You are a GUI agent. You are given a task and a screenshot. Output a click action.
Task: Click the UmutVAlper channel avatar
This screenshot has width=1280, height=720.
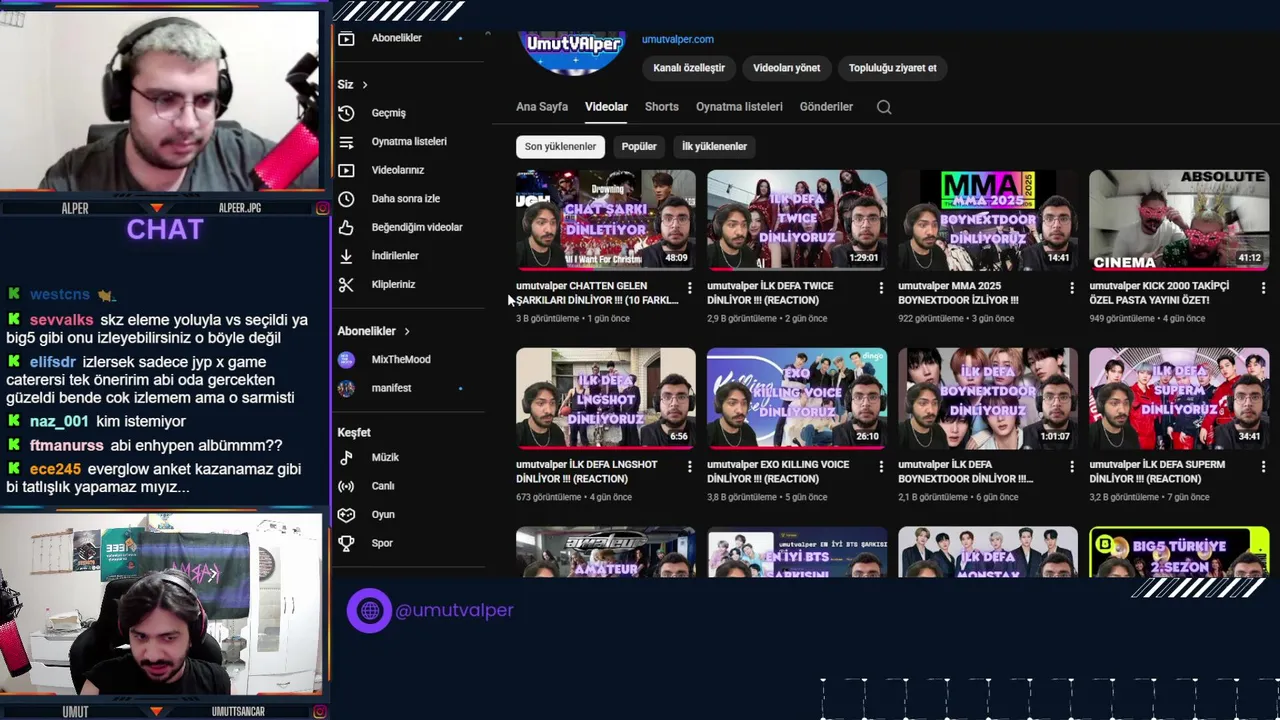[x=572, y=52]
